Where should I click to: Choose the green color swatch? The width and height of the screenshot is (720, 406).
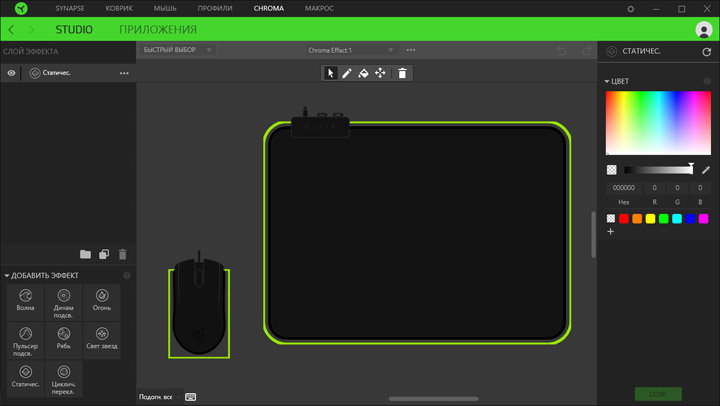coord(664,219)
